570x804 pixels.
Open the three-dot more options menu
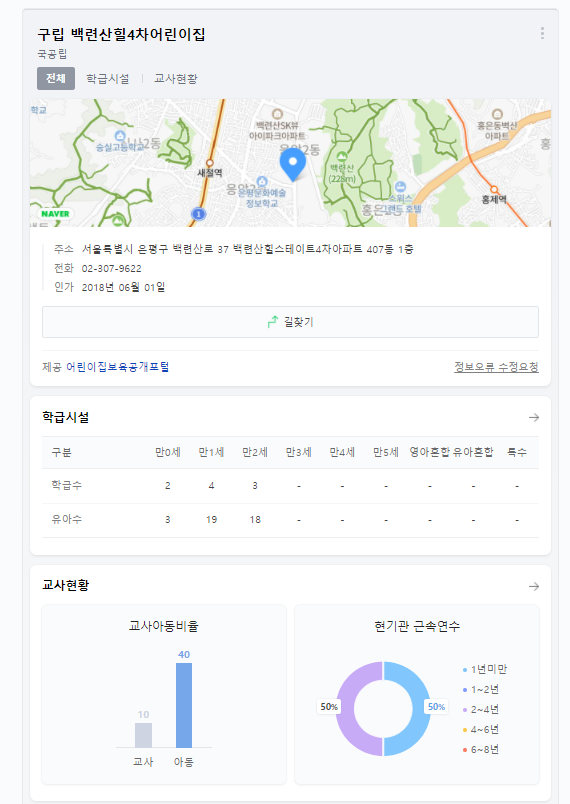tap(542, 33)
